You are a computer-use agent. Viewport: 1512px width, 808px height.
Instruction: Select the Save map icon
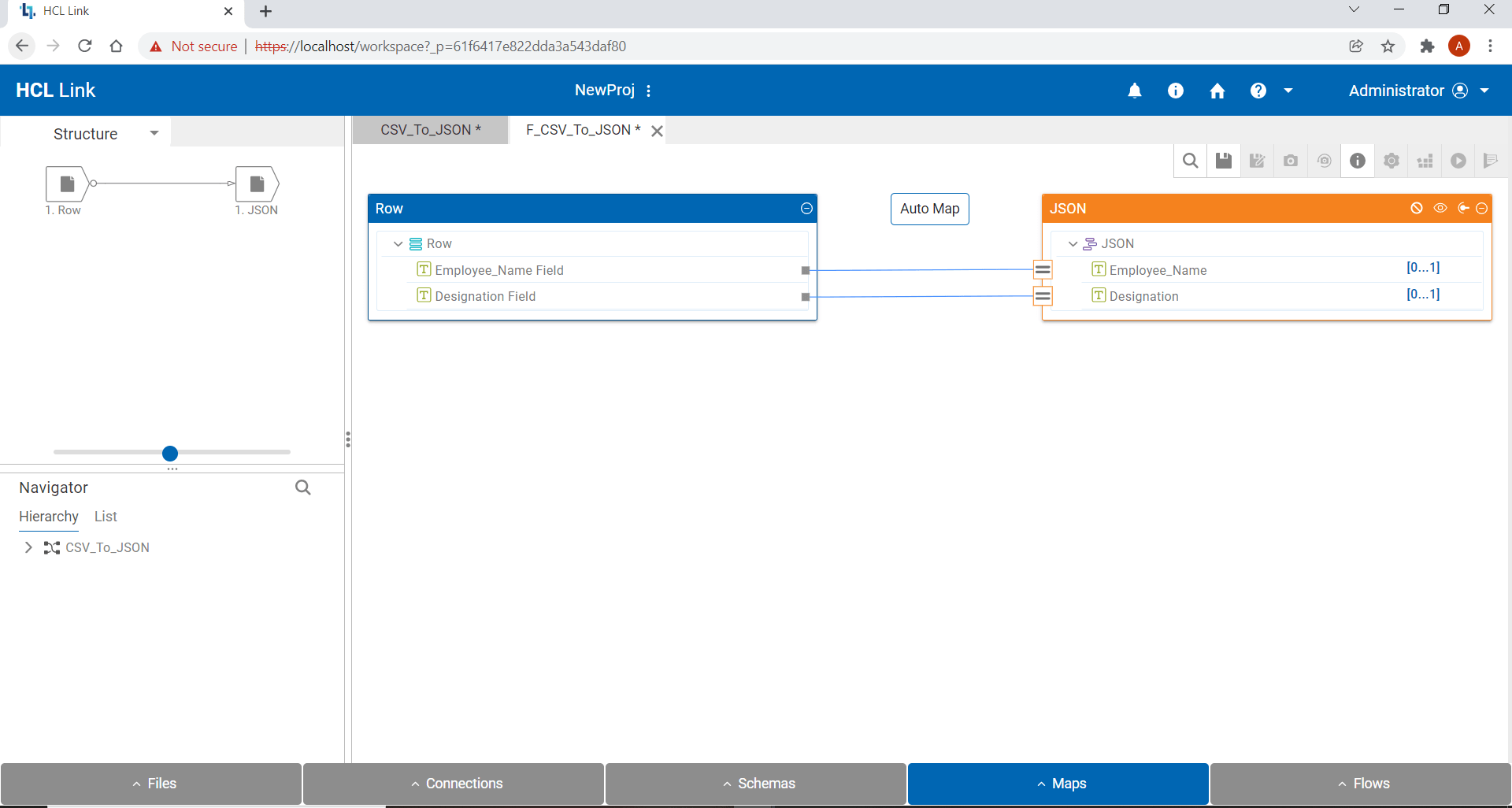(1223, 160)
